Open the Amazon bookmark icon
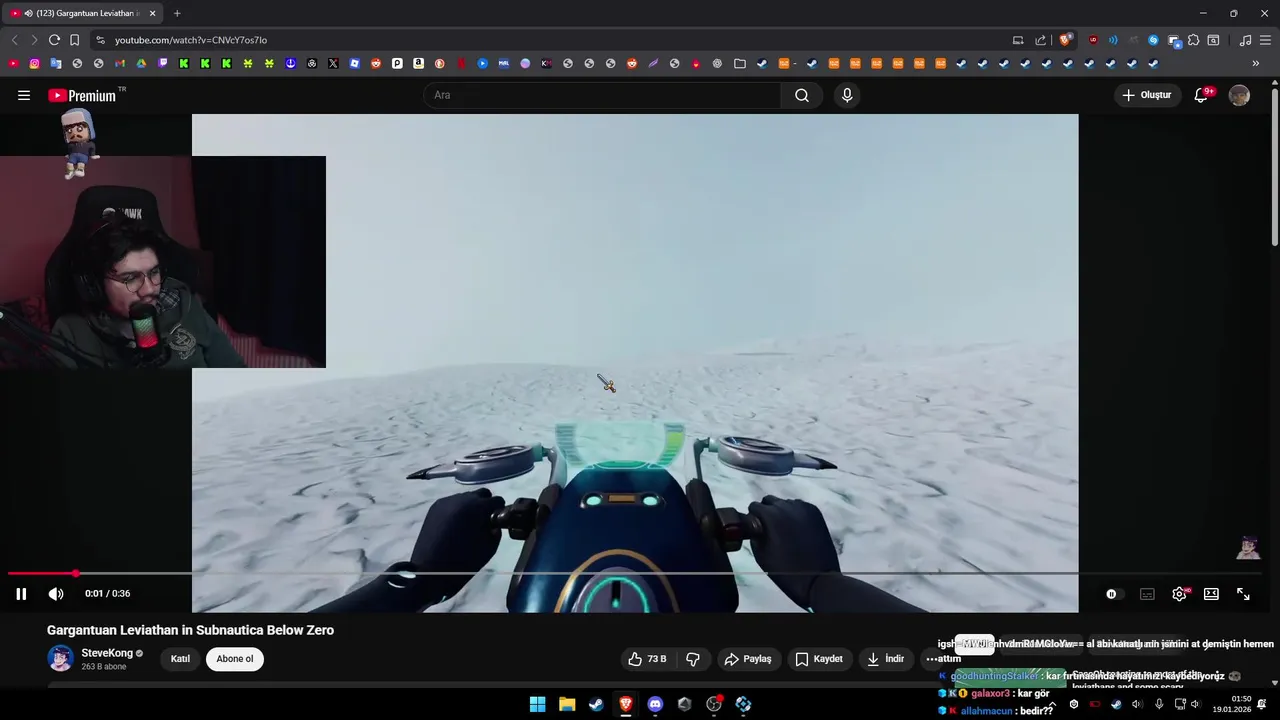 (x=419, y=63)
